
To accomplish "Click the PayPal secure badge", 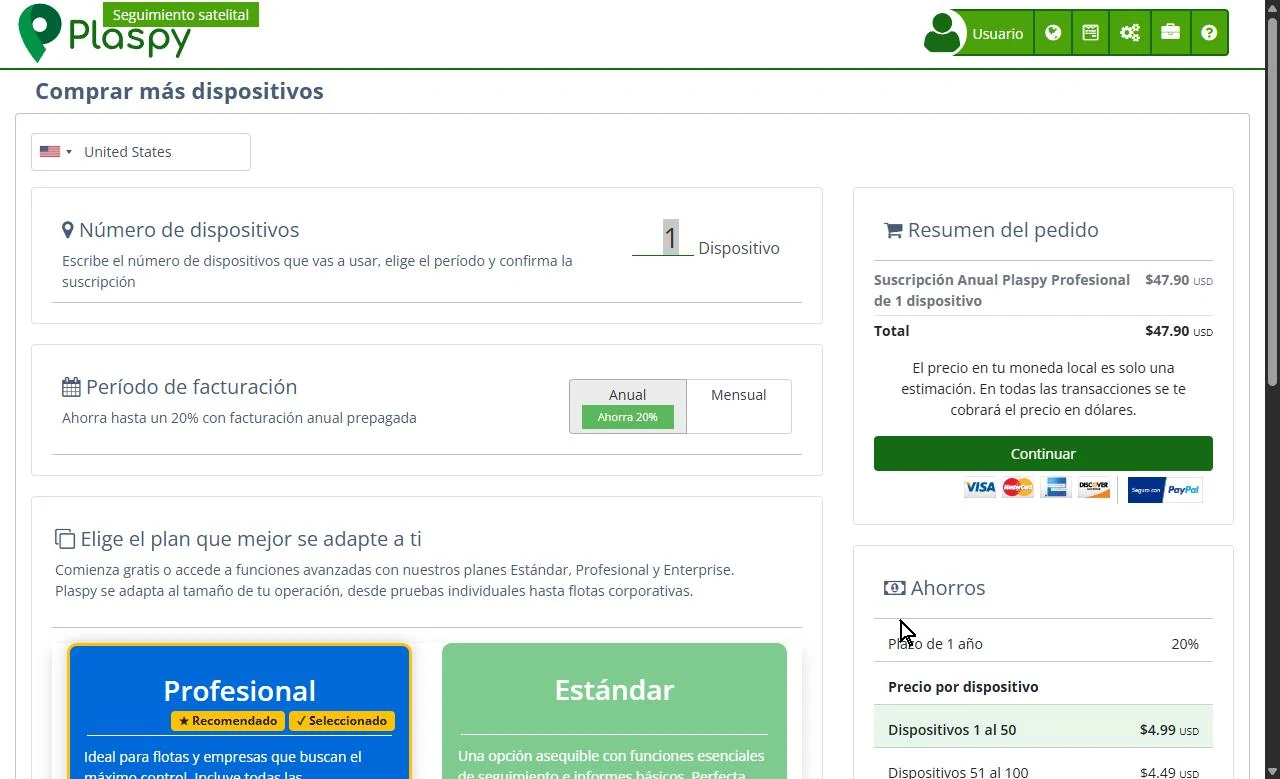I will [x=1164, y=490].
